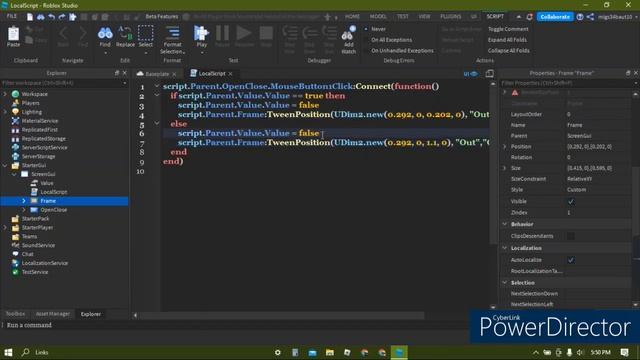
Task: Click the Format Selection icon
Action: [173, 33]
